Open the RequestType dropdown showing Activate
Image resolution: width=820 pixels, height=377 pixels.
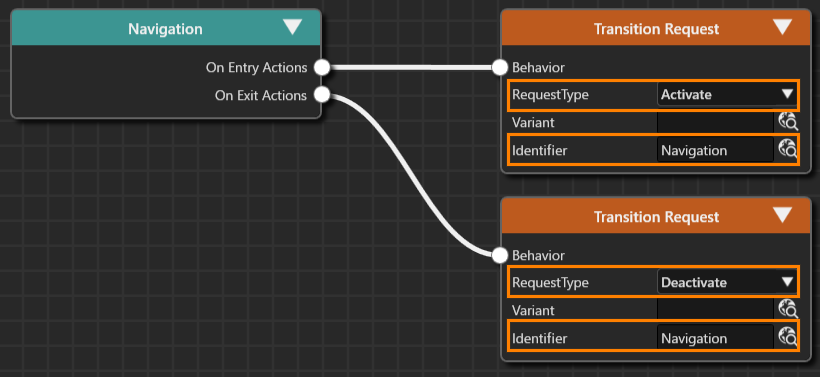point(726,95)
